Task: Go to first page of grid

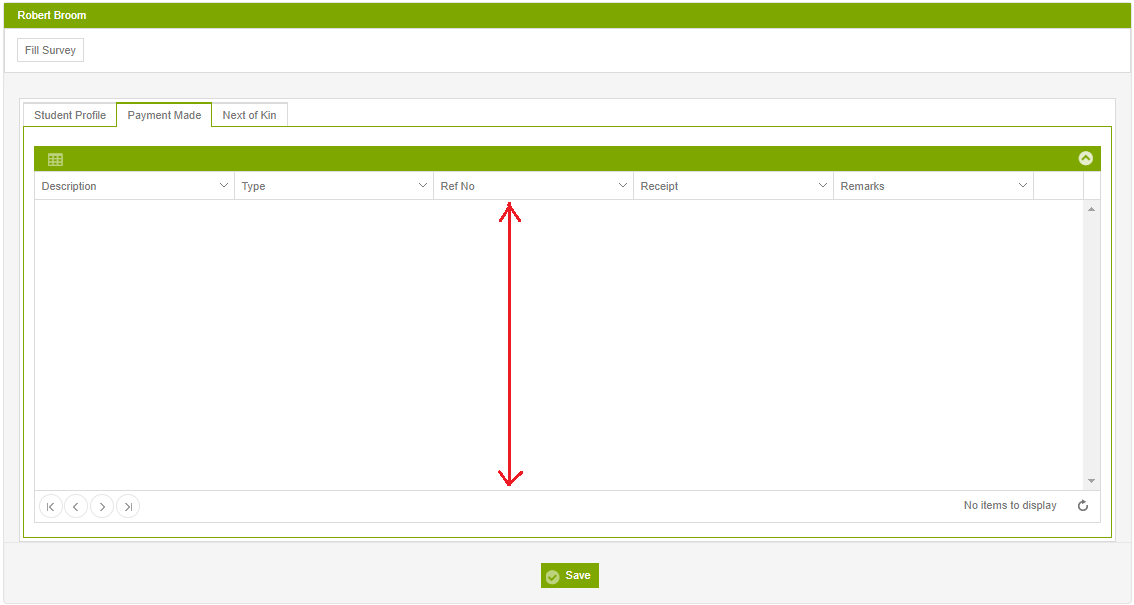Action: coord(51,507)
